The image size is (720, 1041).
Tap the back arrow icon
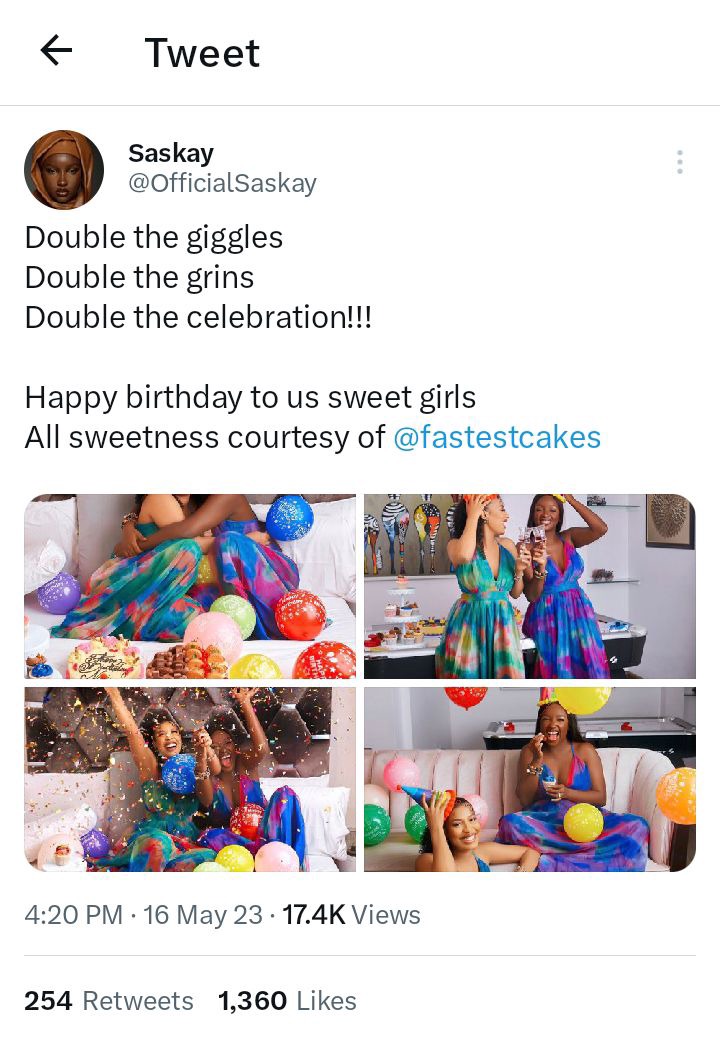tap(56, 51)
